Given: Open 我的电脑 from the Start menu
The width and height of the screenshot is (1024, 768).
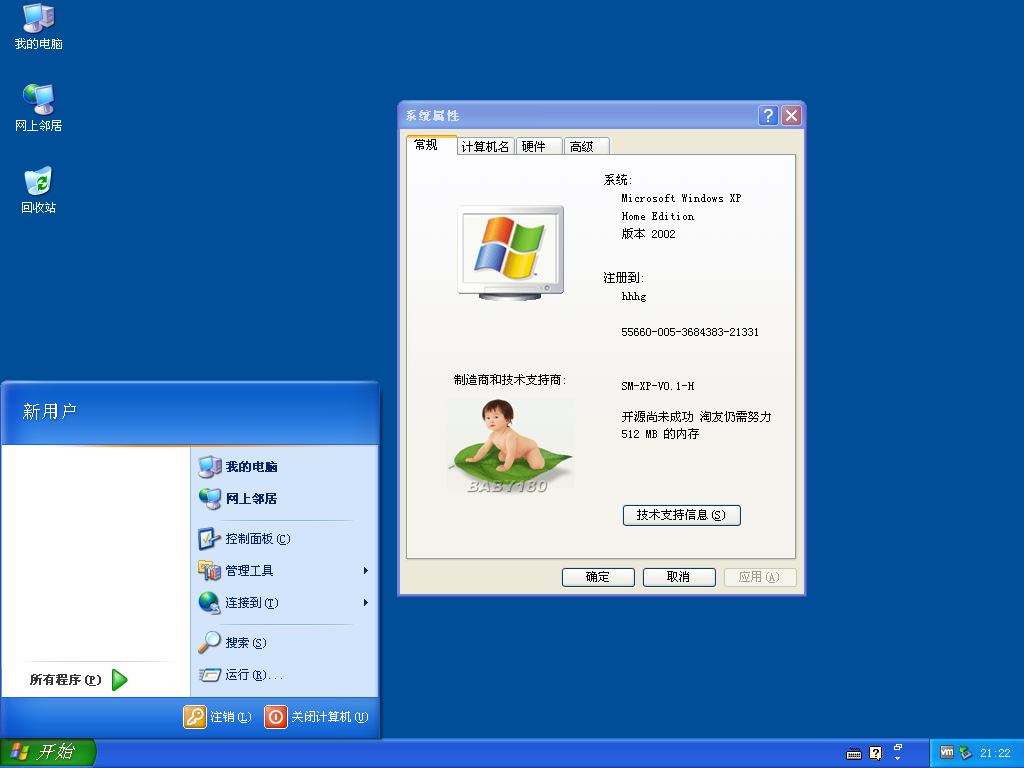Looking at the screenshot, I should (x=284, y=466).
